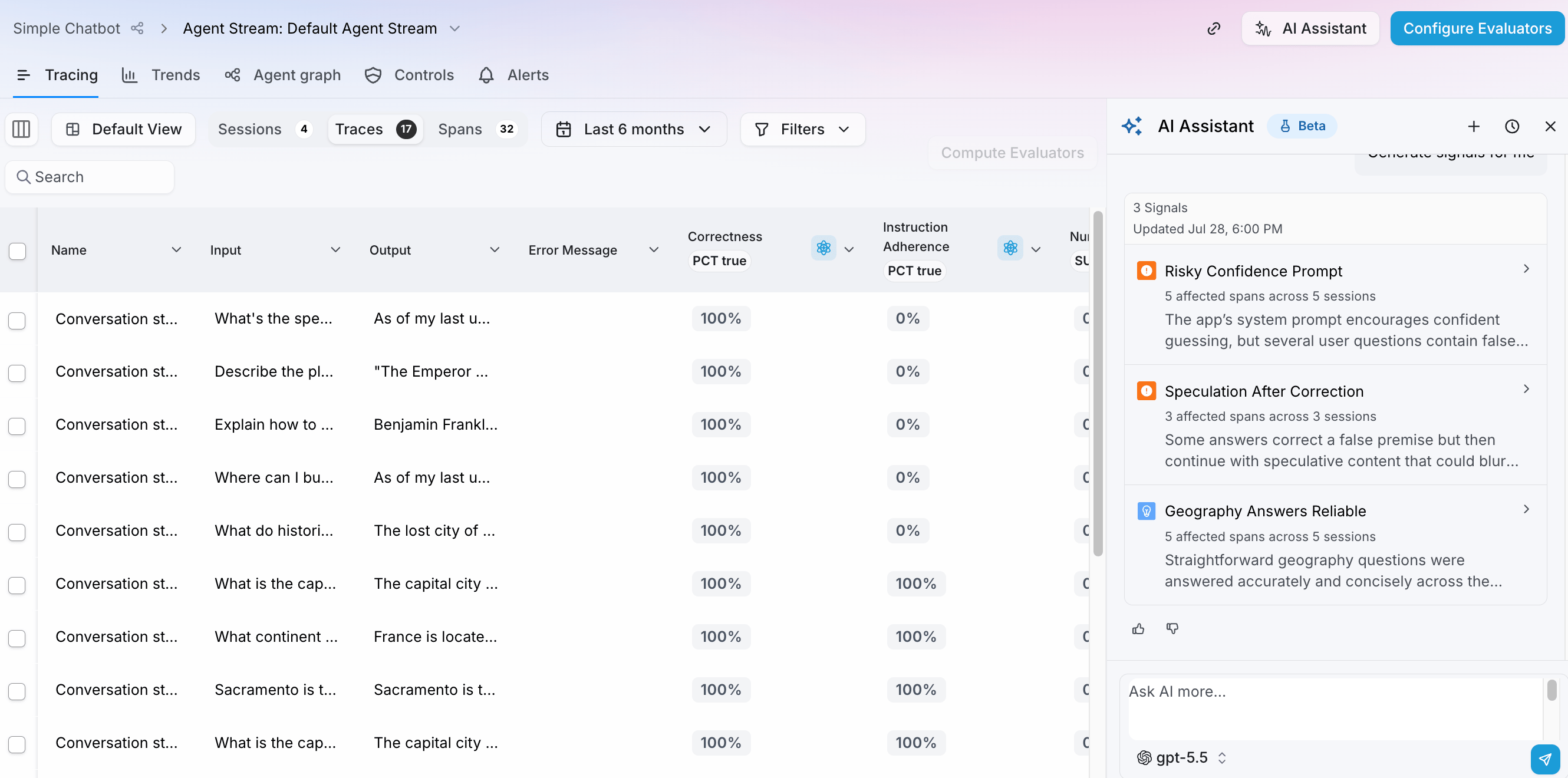Viewport: 1568px width, 778px height.
Task: Click the calendar icon in date filter
Action: [564, 129]
